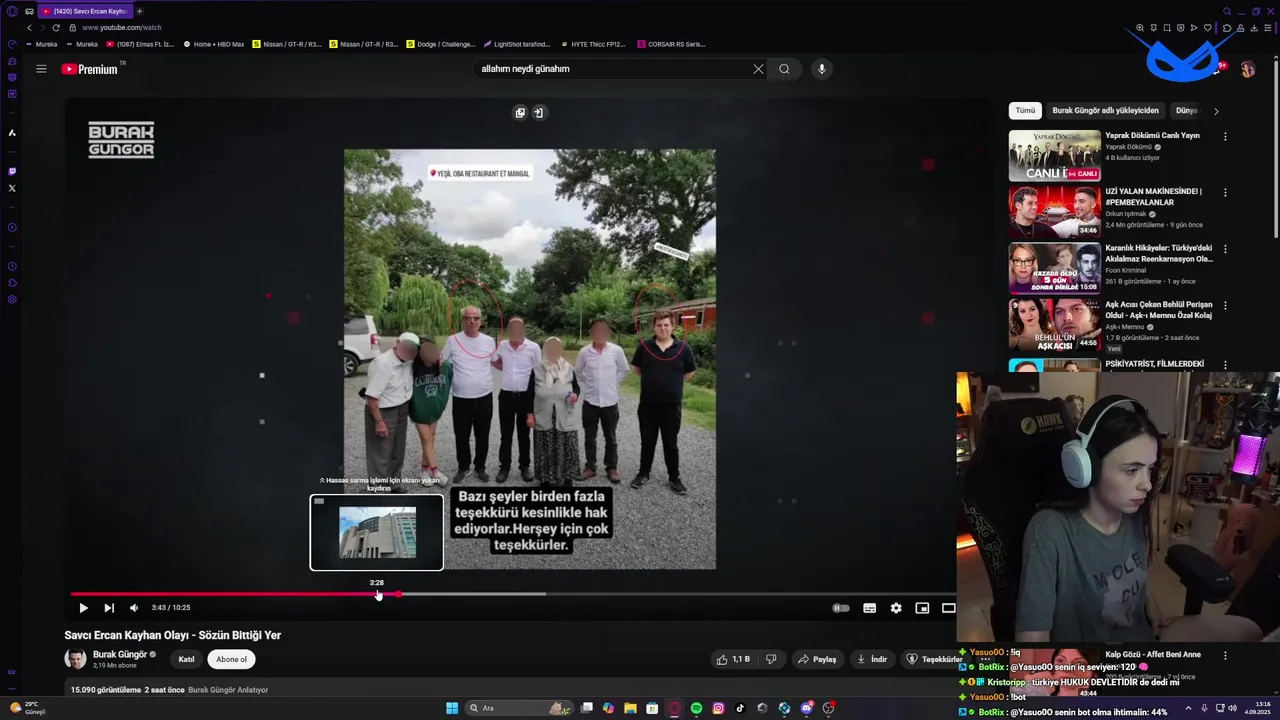The height and width of the screenshot is (720, 1280).
Task: Go back in browser
Action: [28, 27]
